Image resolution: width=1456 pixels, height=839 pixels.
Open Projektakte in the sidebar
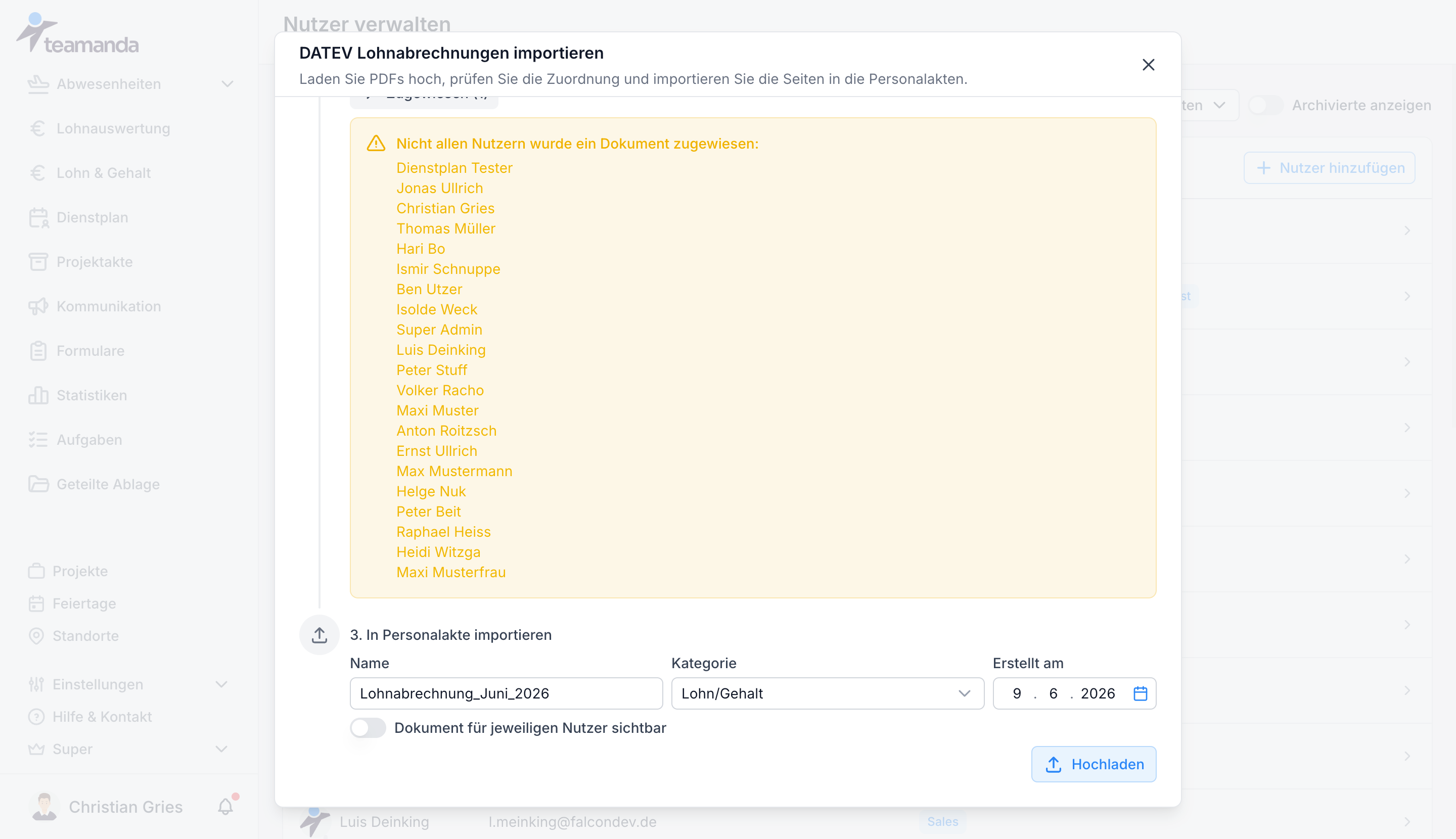95,262
